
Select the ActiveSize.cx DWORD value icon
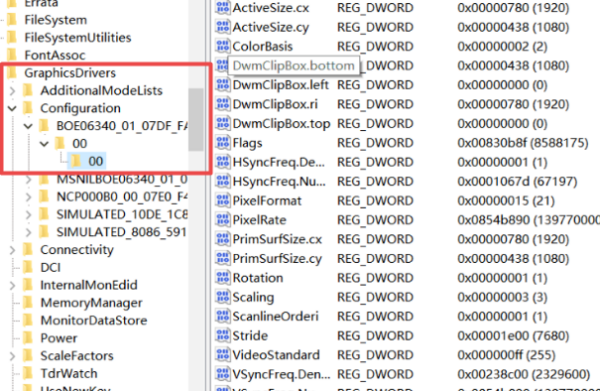[x=222, y=8]
